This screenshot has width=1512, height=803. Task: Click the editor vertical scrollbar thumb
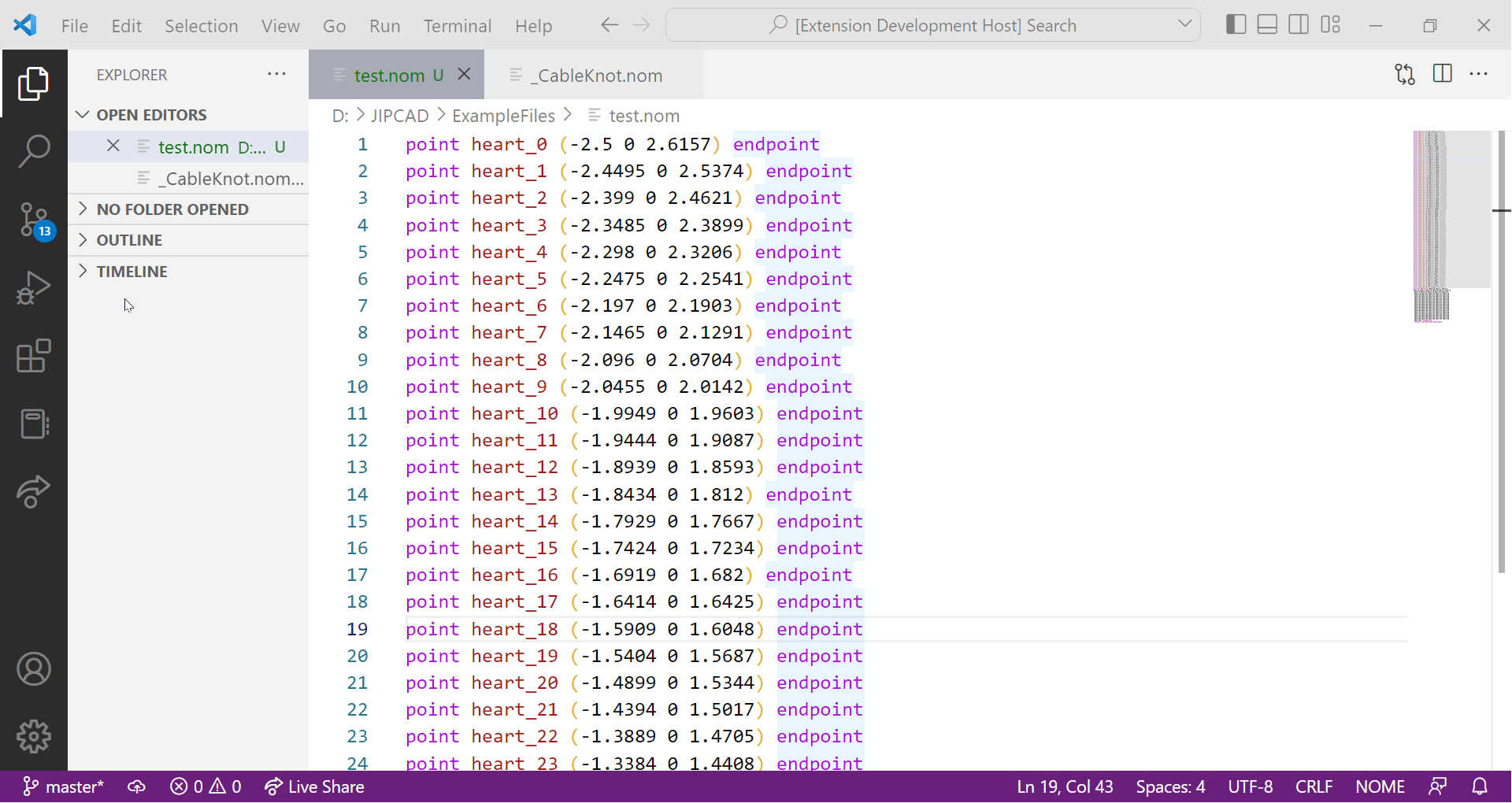[x=1502, y=351]
